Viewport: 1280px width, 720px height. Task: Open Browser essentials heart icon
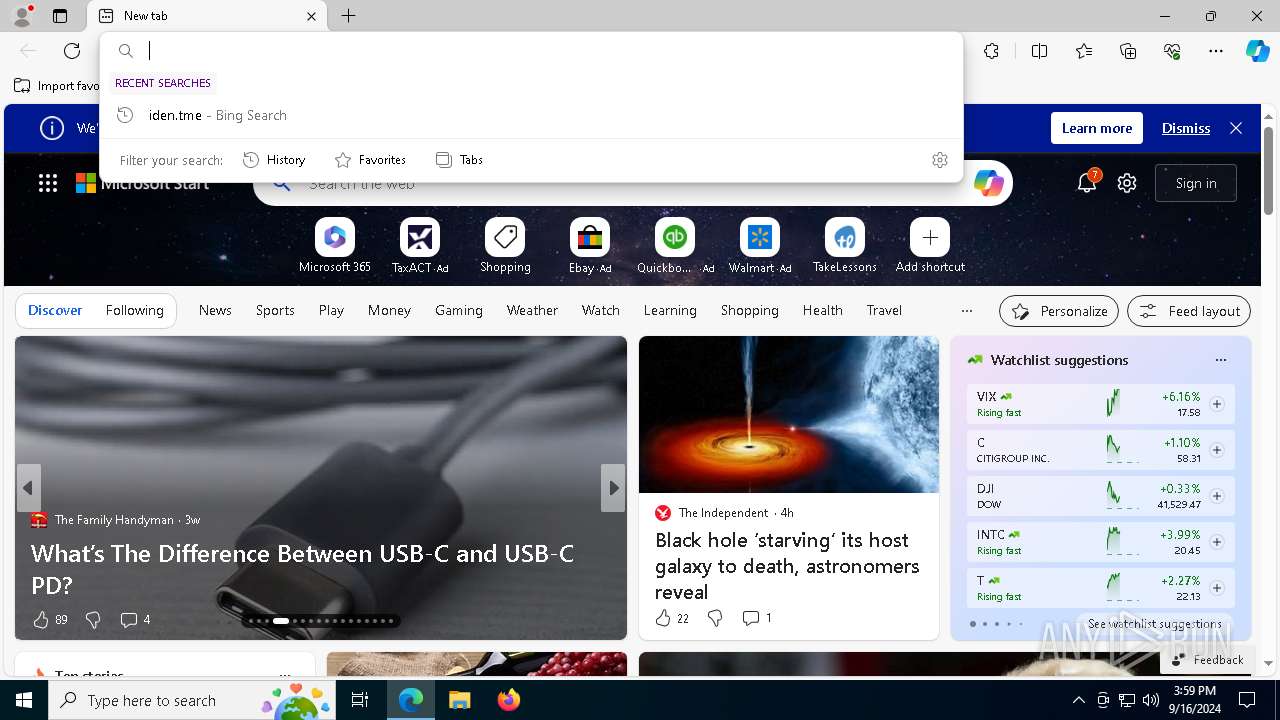pyautogui.click(x=1172, y=51)
